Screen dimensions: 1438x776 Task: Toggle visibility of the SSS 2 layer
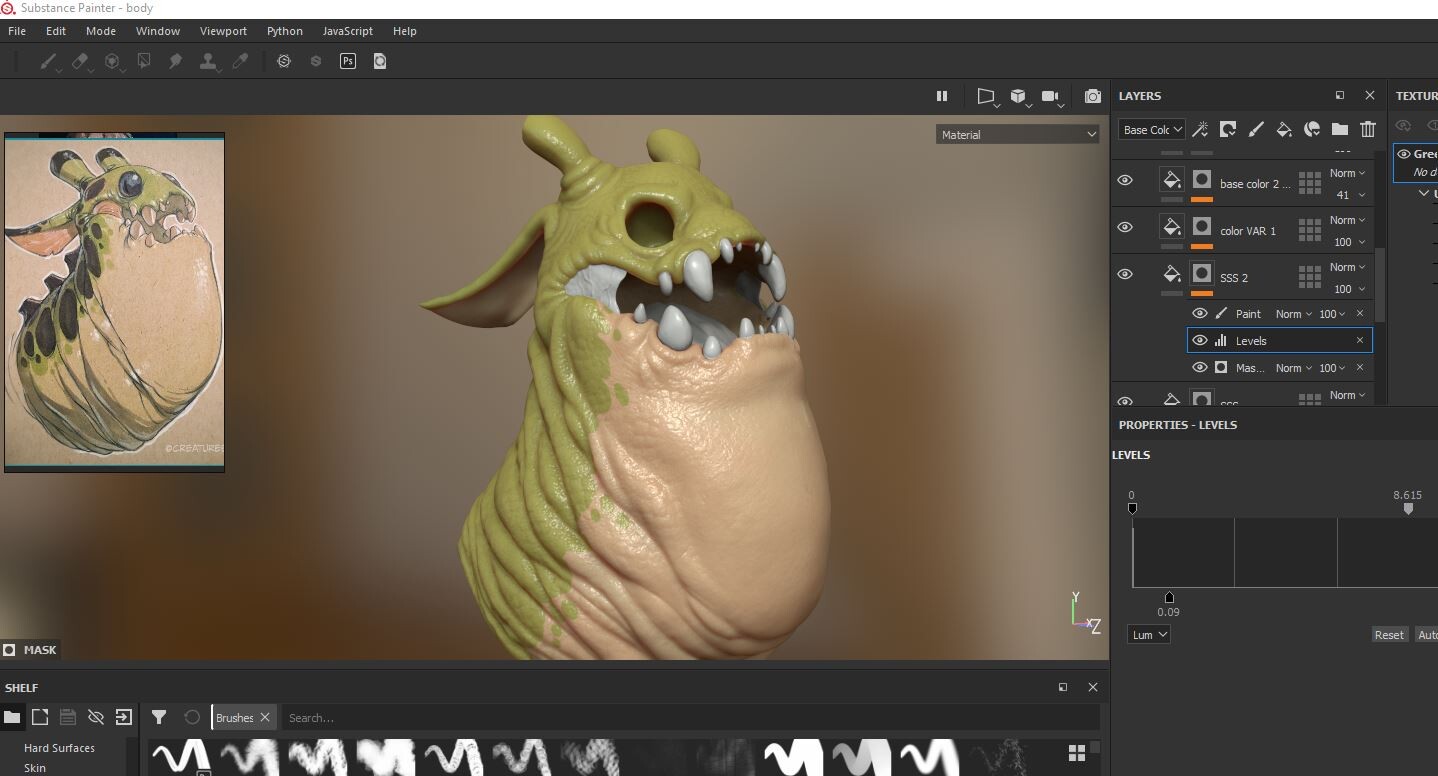point(1125,274)
